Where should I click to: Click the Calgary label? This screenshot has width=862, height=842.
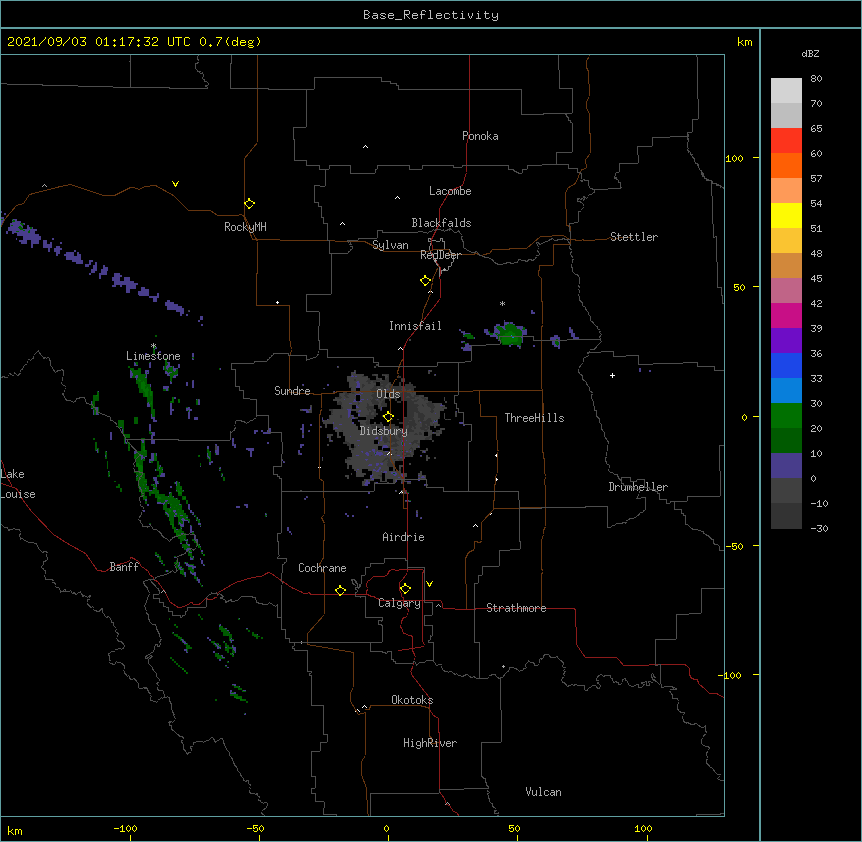tap(399, 603)
